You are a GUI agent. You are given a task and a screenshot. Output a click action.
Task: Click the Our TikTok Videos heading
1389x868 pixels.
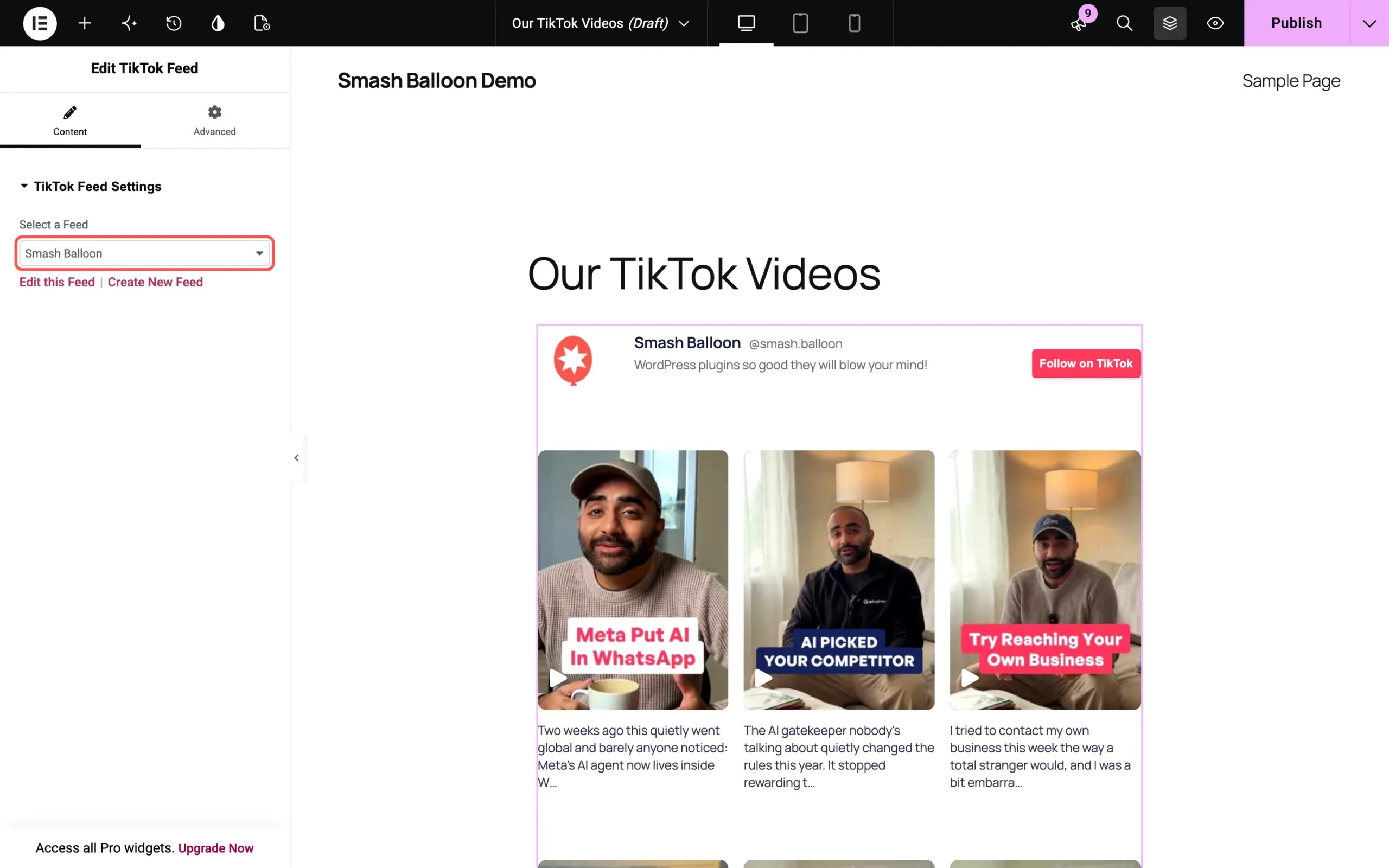click(x=704, y=274)
